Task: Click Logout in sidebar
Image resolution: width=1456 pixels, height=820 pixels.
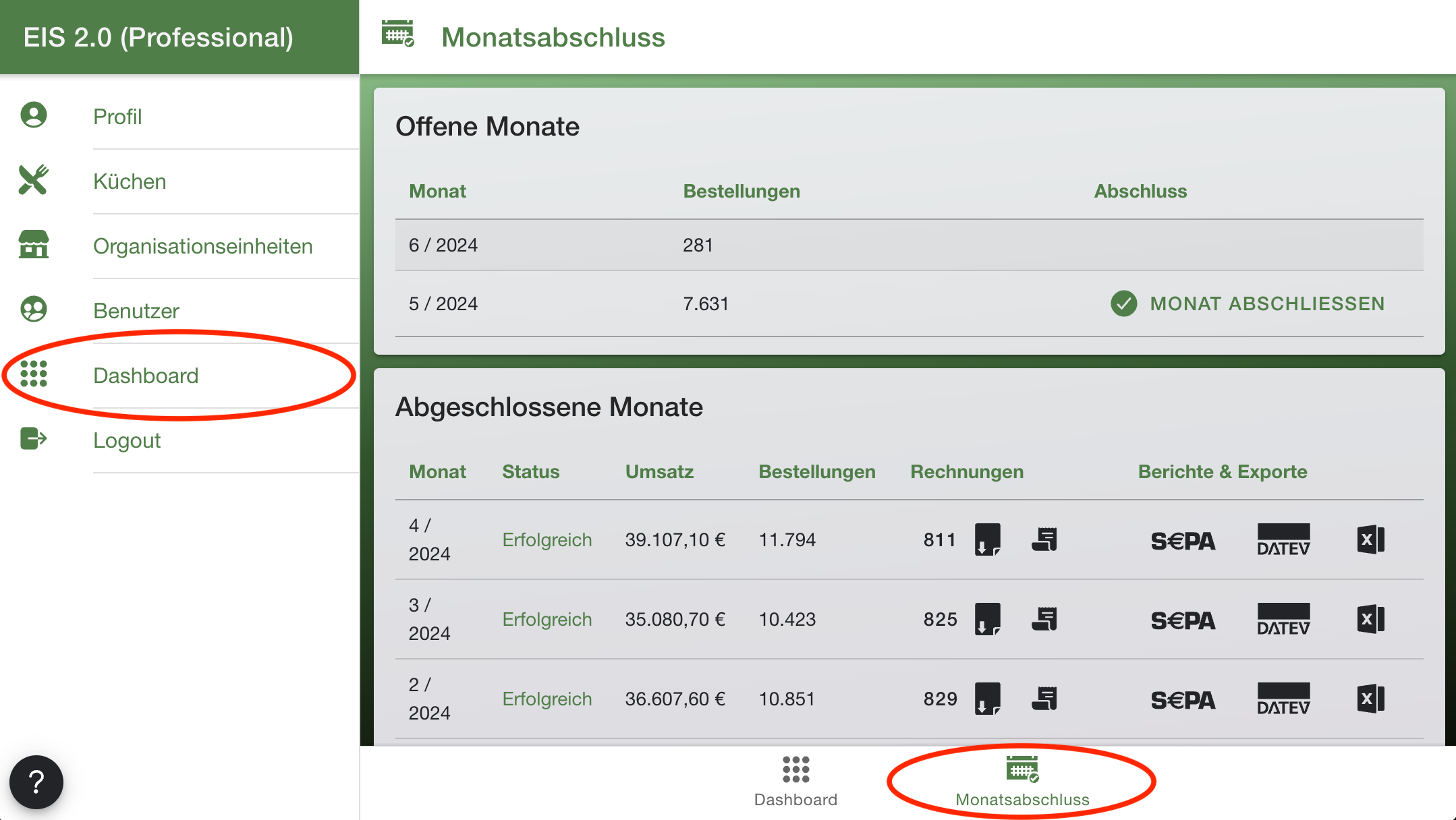Action: pos(127,440)
